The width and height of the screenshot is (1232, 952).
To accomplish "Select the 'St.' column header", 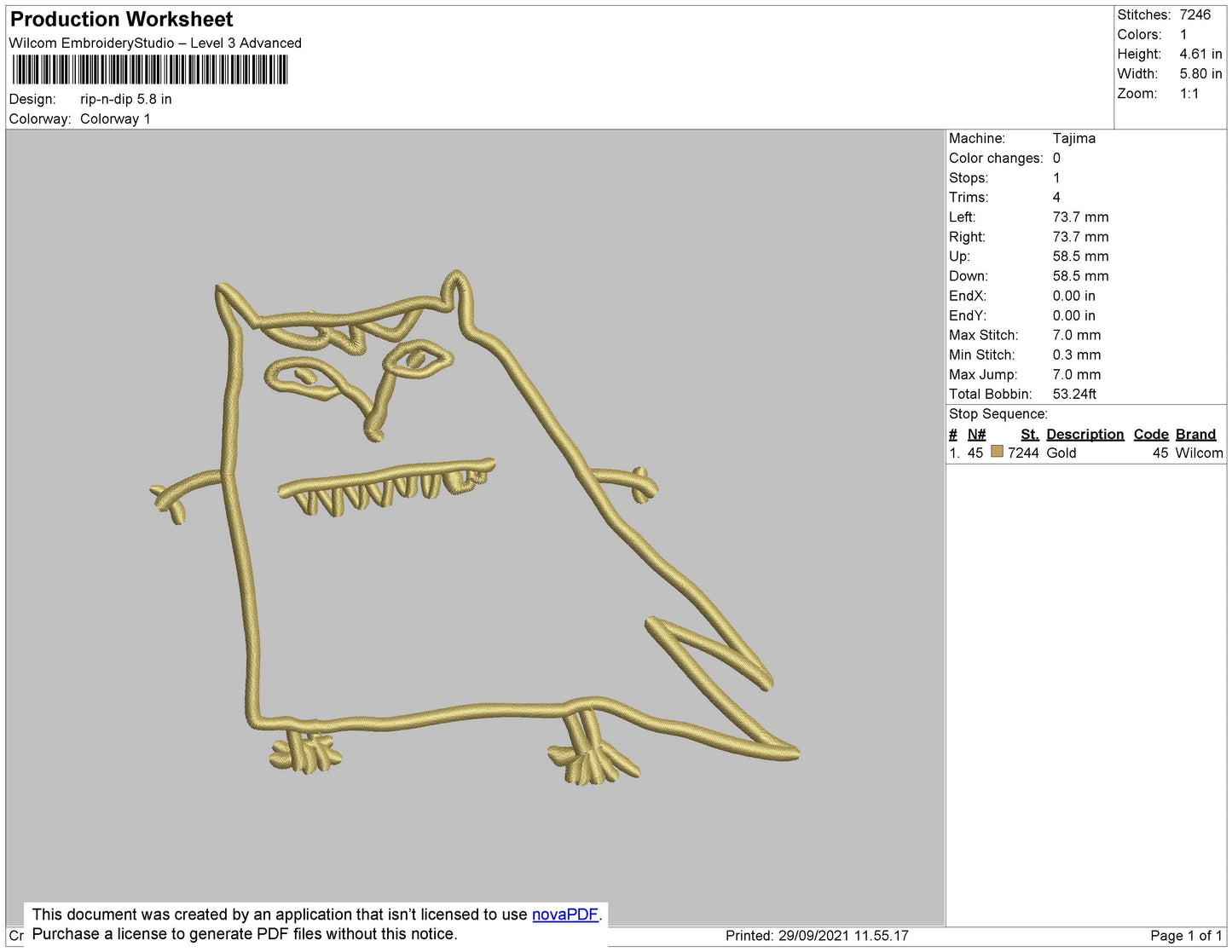I will tap(1030, 434).
